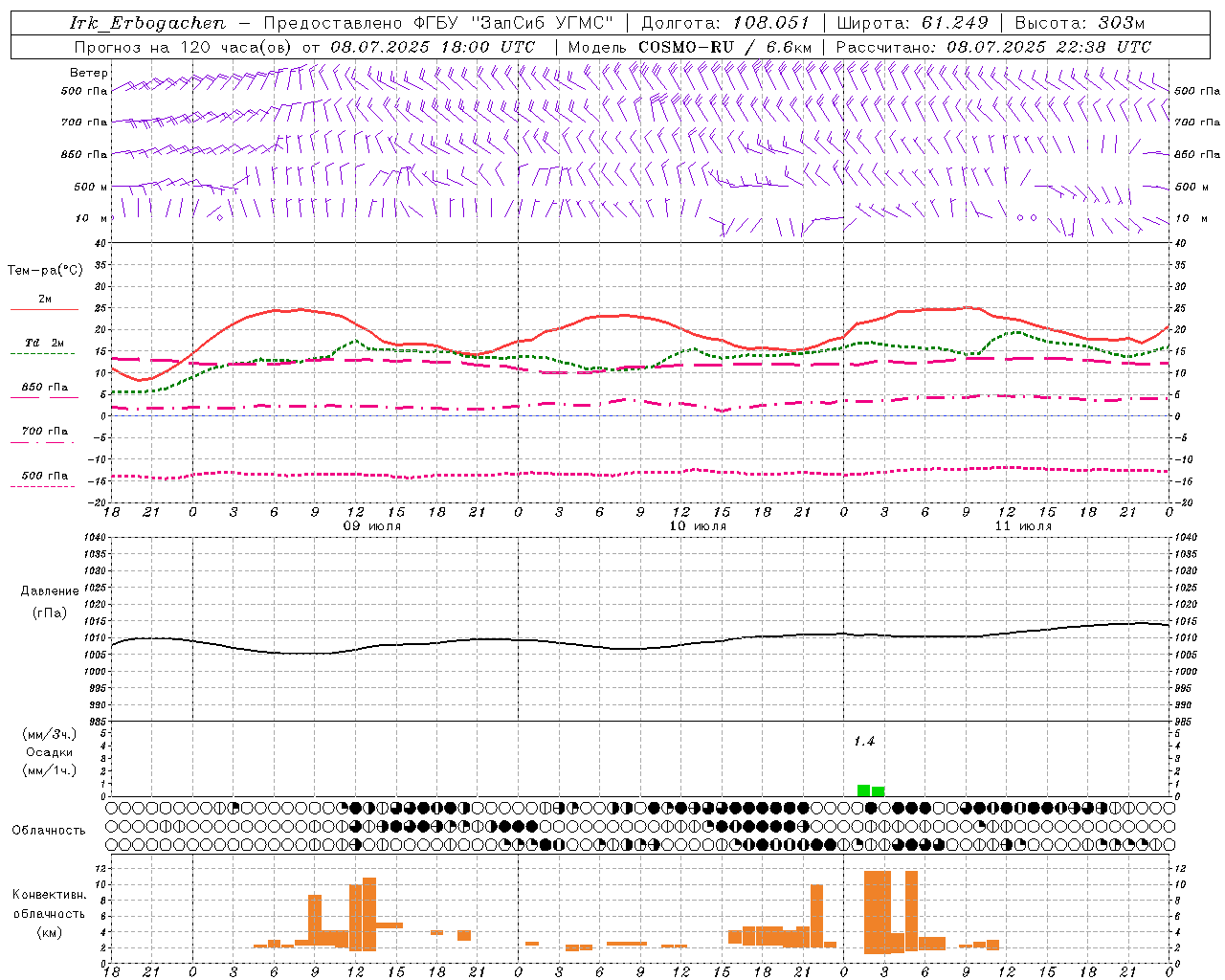The image size is (1225, 980).
Task: Click the red line sample under the 2м legend
Action: coord(44,310)
